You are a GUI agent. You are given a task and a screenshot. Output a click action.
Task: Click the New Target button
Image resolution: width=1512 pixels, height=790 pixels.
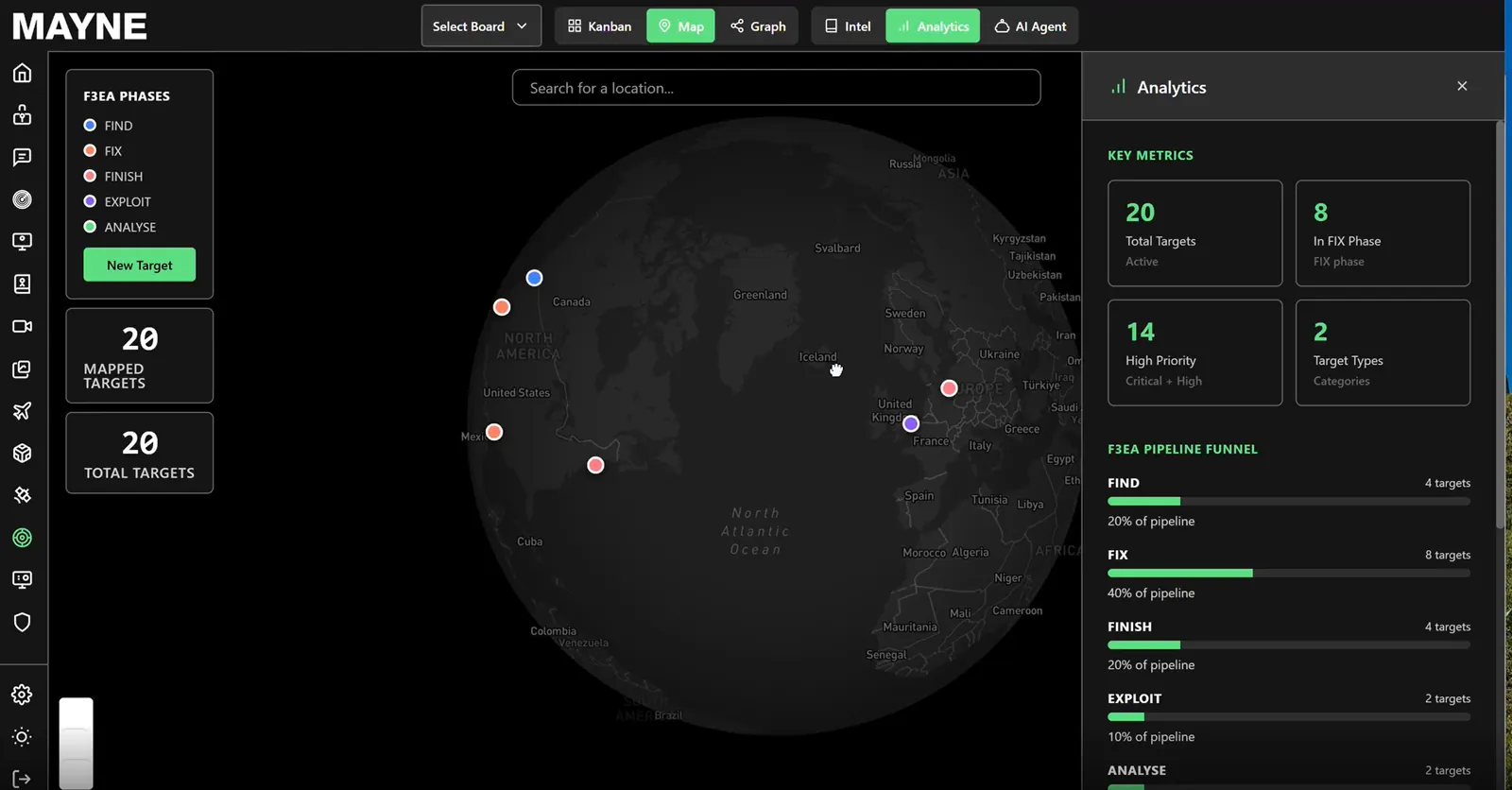[x=140, y=265]
